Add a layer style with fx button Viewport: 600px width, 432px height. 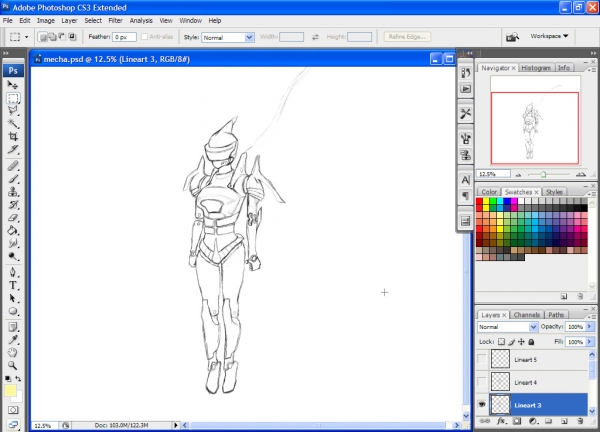coord(501,421)
